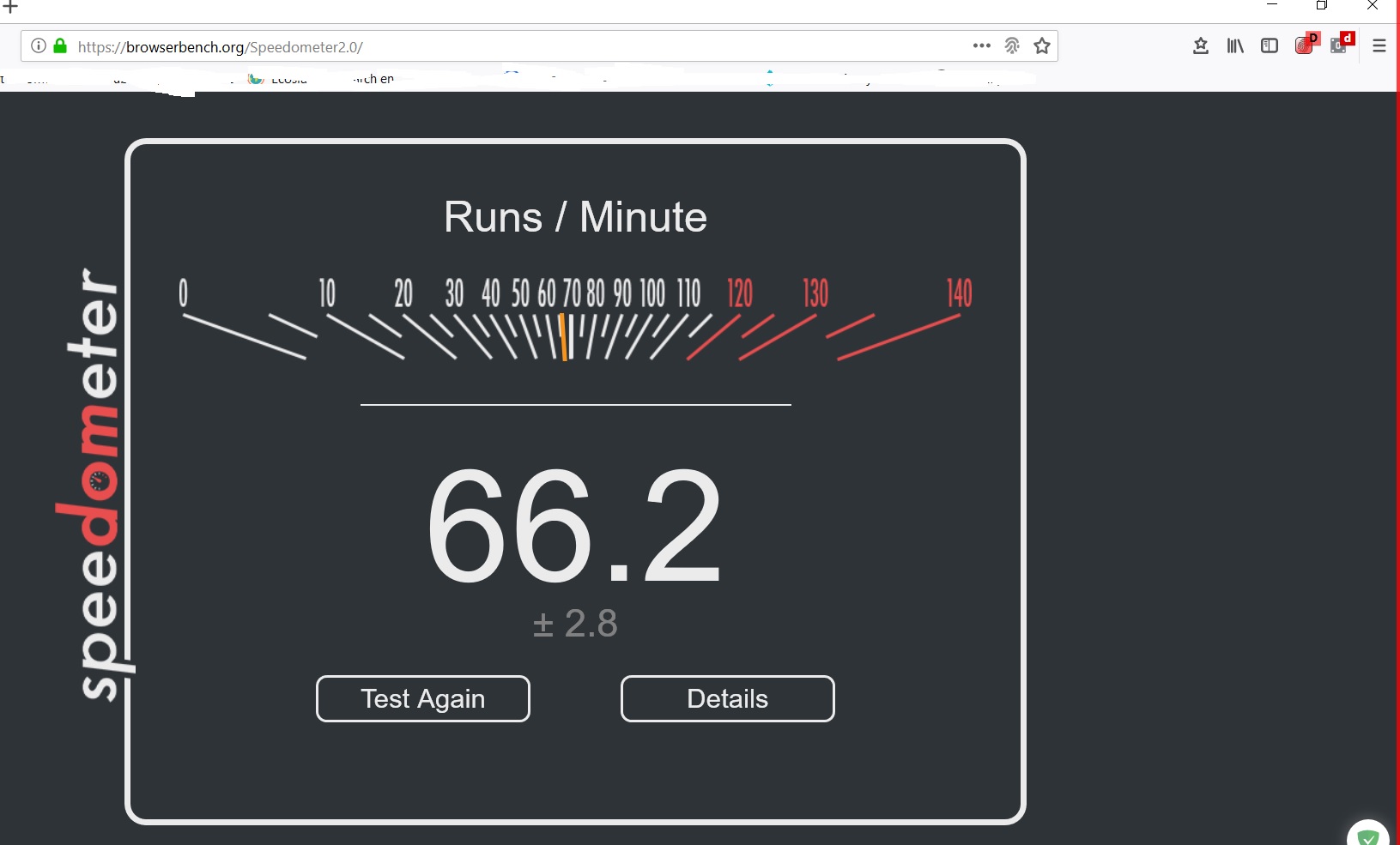1400x845 pixels.
Task: Click the gray extension icon with red d badge
Action: click(x=1342, y=43)
